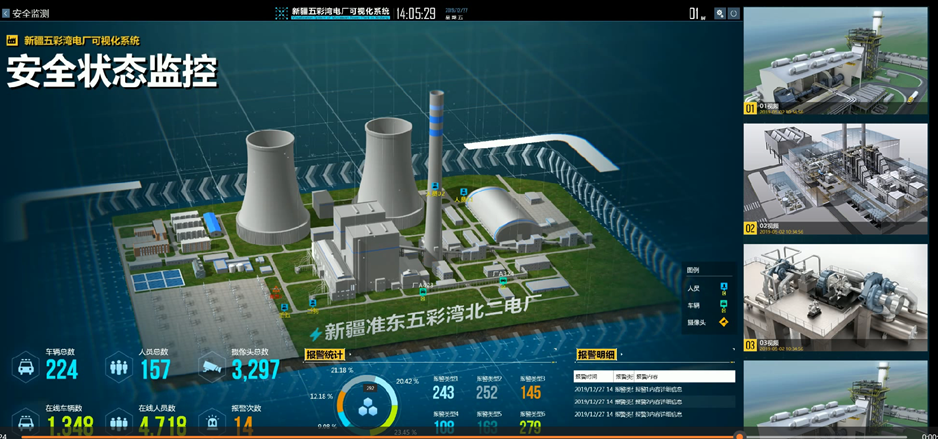The width and height of the screenshot is (938, 439).
Task: Open the bottom partially visible video thumbnail
Action: point(835,397)
